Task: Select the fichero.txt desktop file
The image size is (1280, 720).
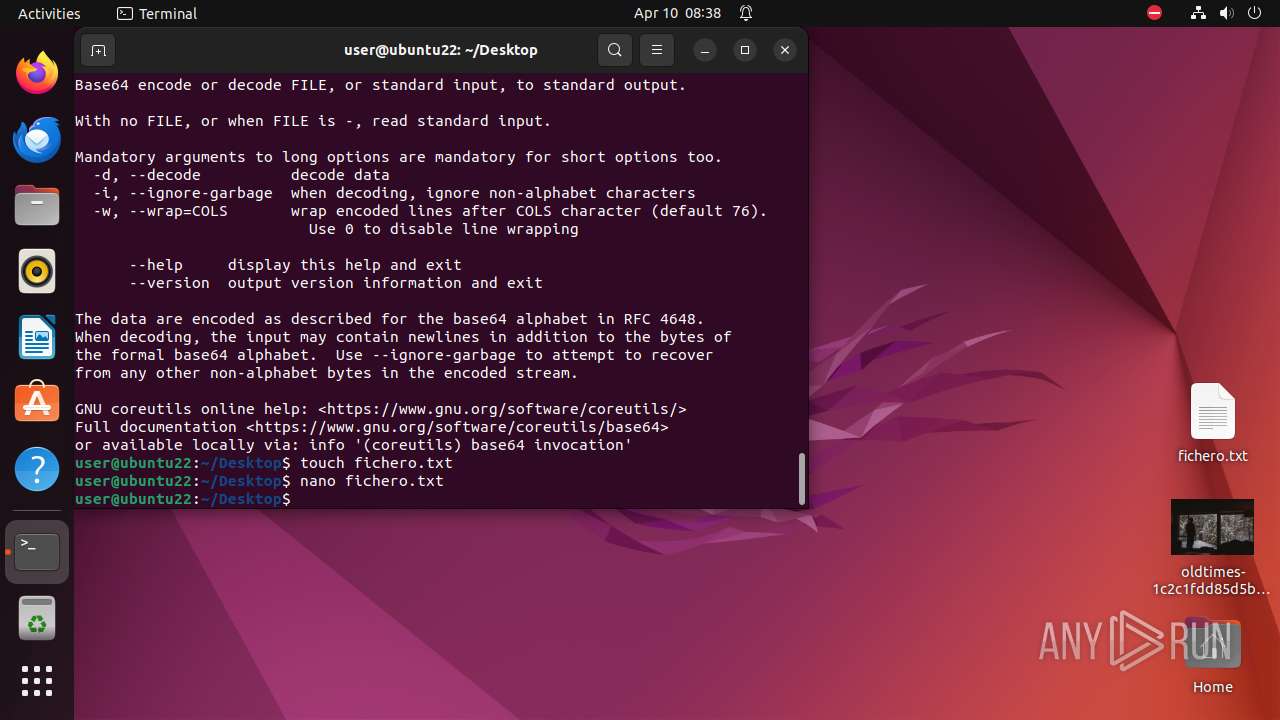Action: 1212,423
